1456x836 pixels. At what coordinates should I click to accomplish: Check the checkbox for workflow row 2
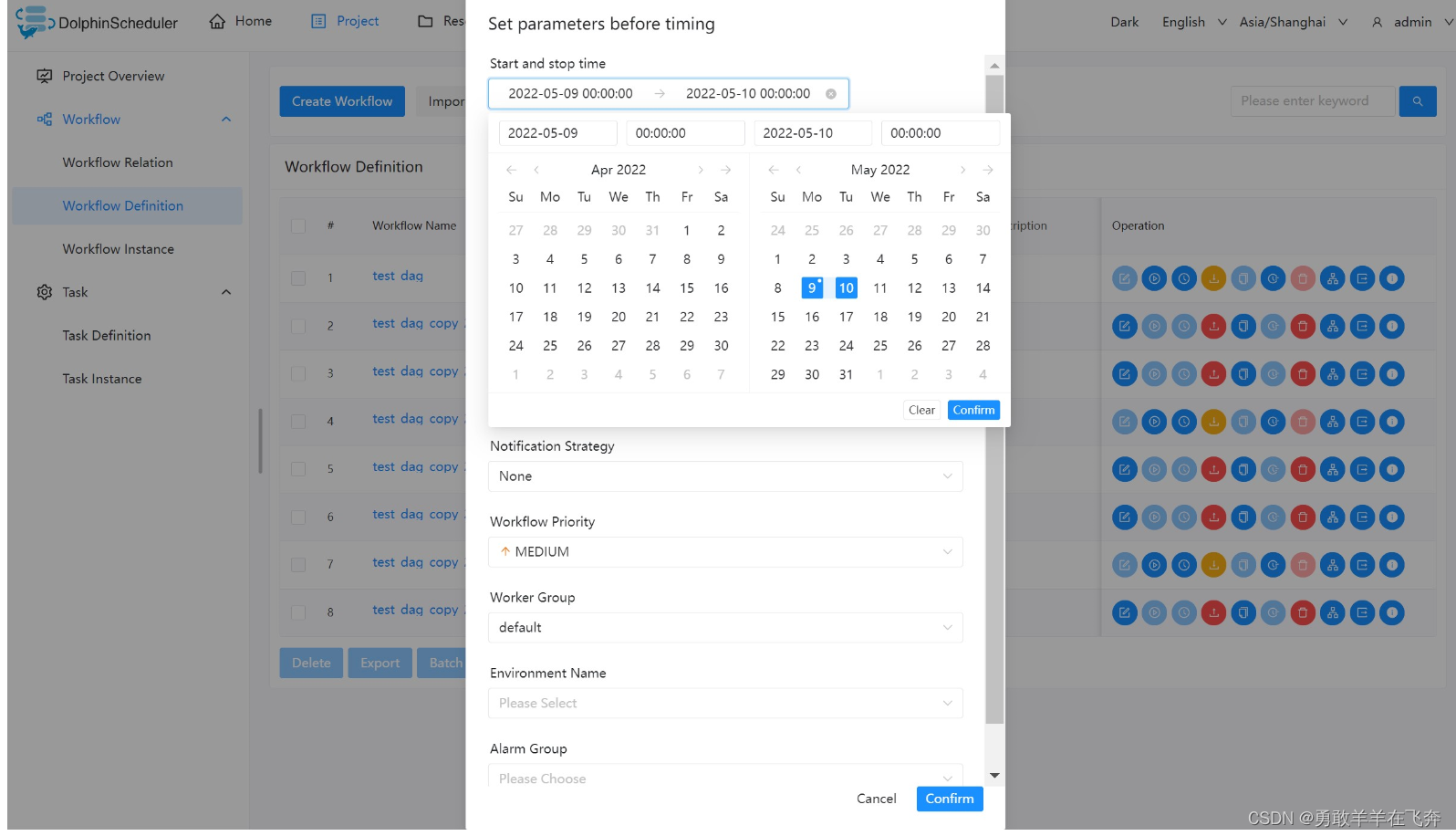(298, 326)
